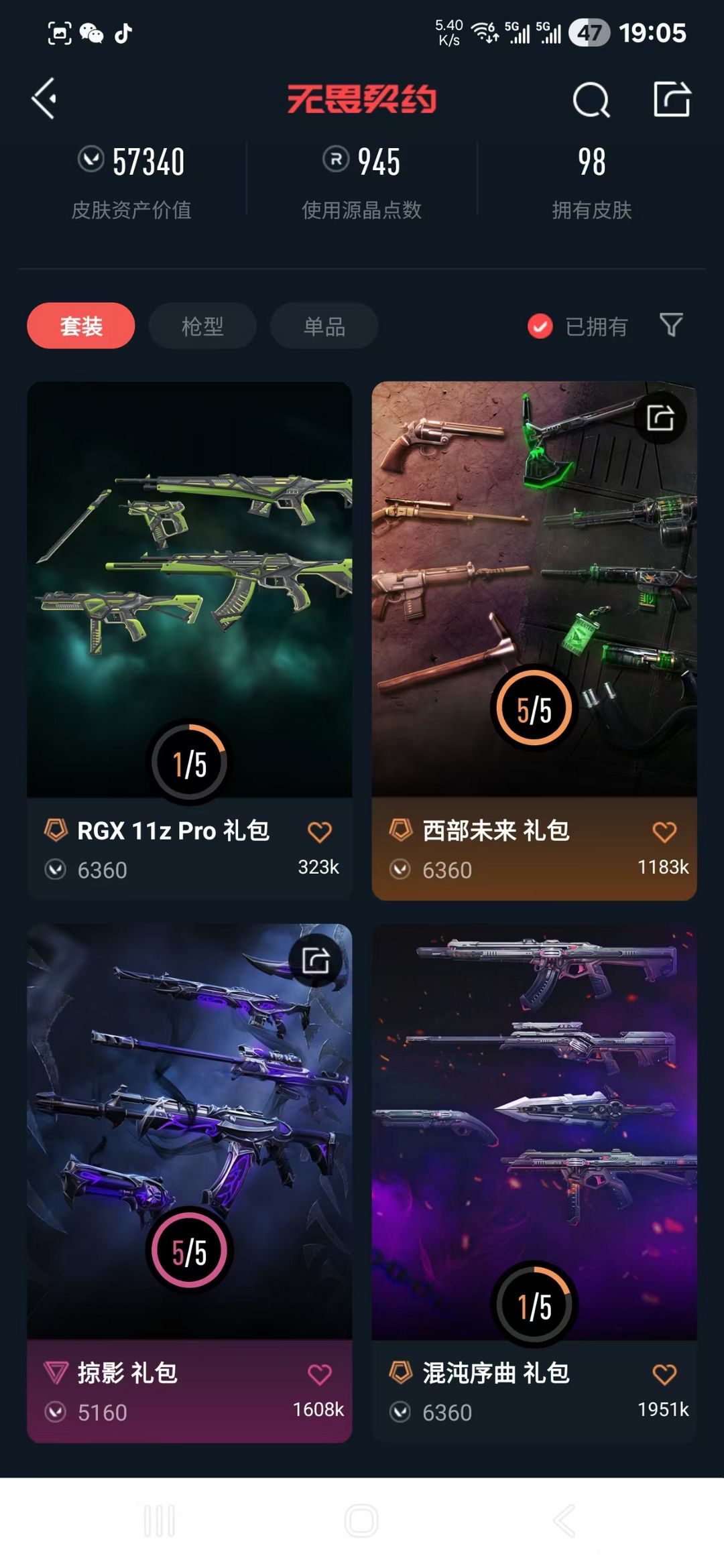Image resolution: width=724 pixels, height=1568 pixels.
Task: Open RGX 11z Pro bundle image
Action: point(190,590)
